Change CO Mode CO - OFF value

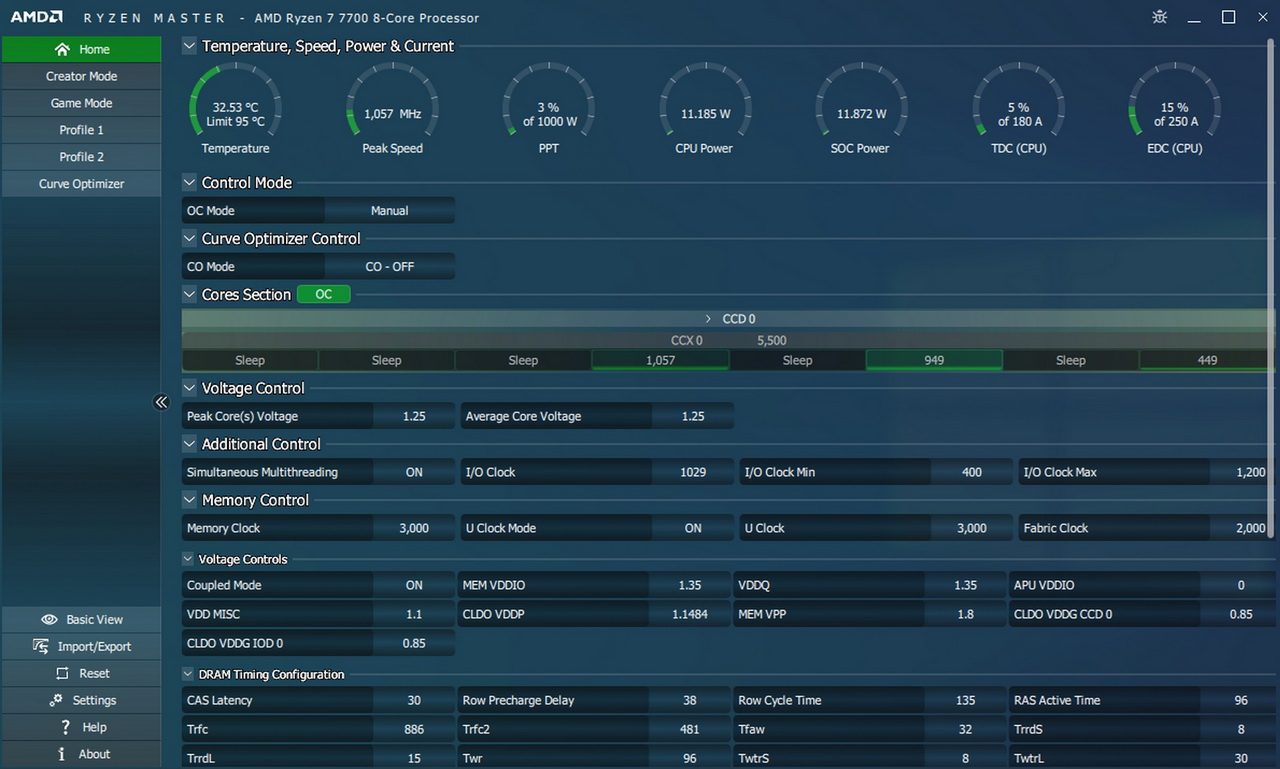(389, 267)
